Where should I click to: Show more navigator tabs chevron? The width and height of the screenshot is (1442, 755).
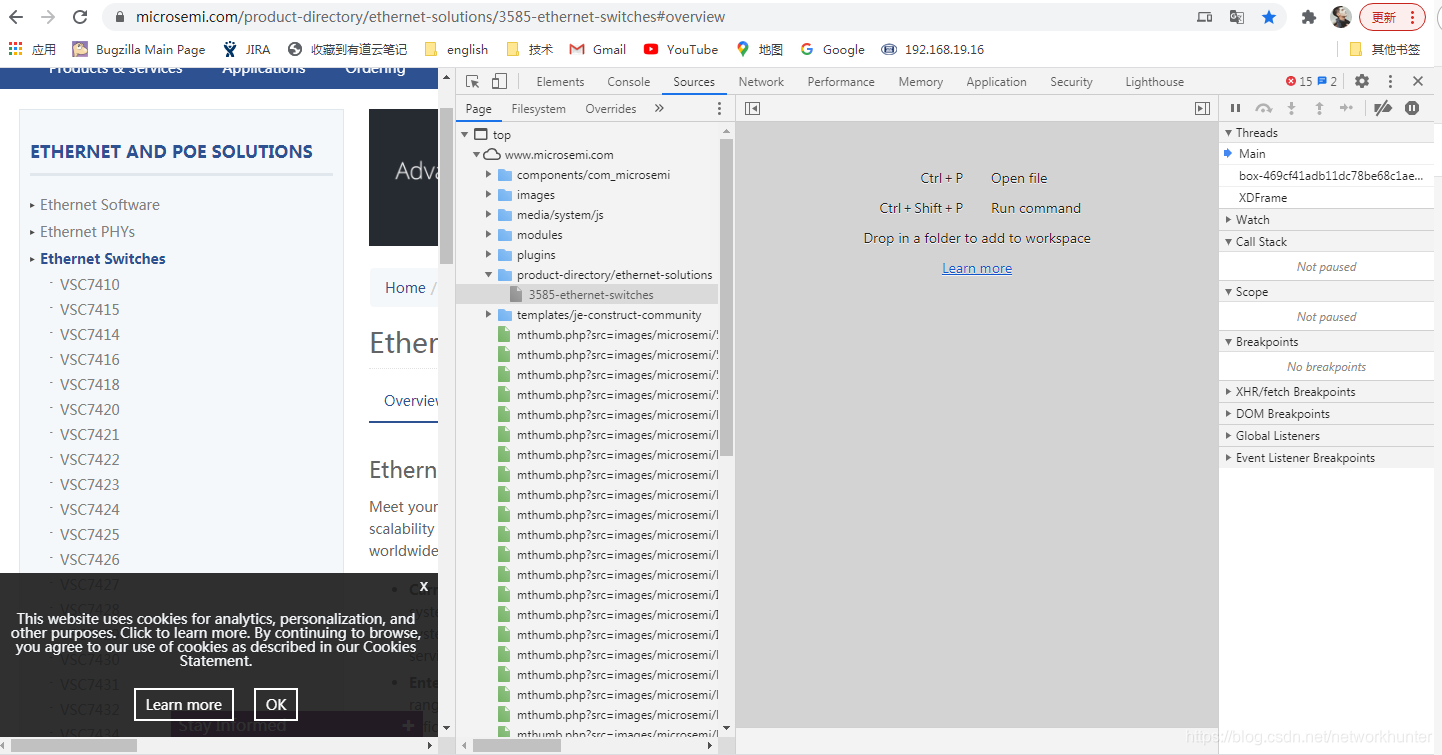659,108
